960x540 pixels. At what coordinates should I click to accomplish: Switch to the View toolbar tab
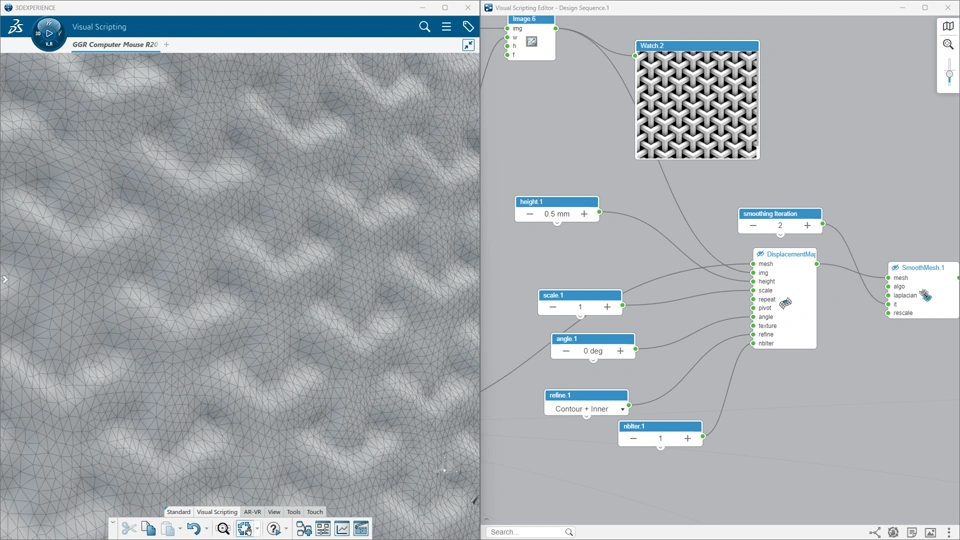click(x=274, y=512)
